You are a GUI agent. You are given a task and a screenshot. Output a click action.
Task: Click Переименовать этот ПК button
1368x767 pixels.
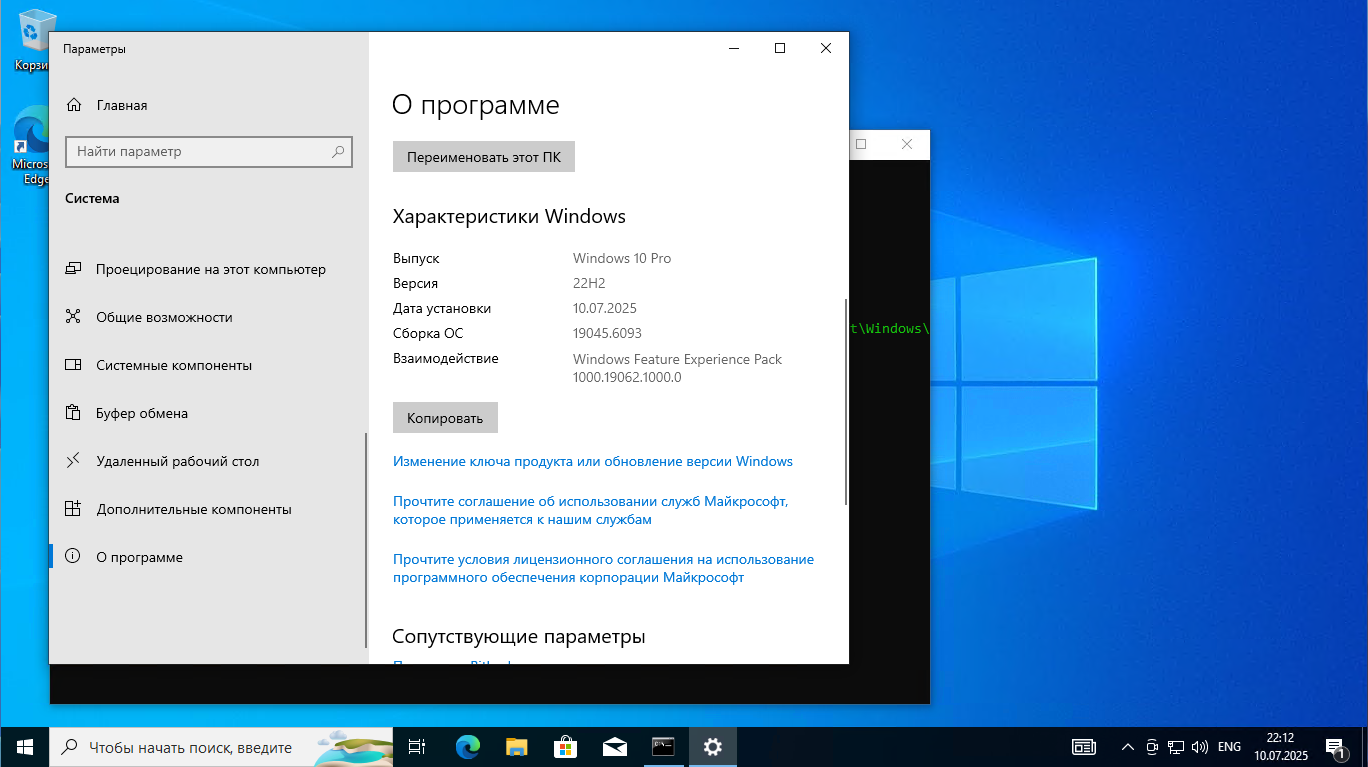click(484, 157)
